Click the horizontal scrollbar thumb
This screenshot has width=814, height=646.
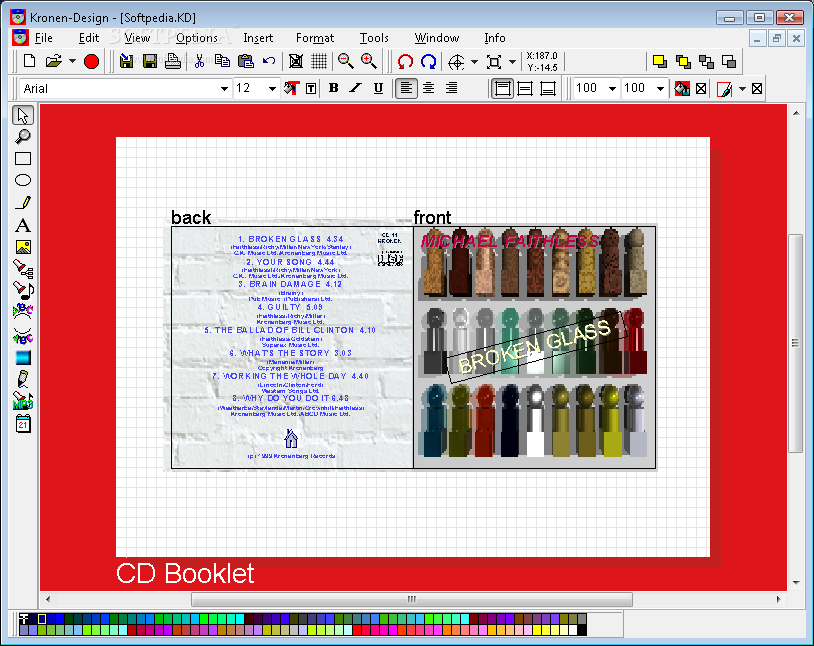point(412,599)
